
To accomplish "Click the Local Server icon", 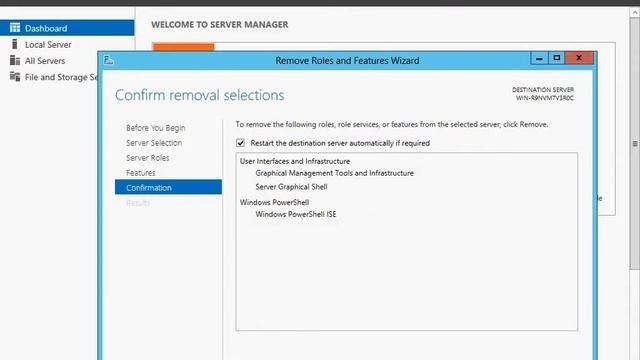I will pos(15,44).
